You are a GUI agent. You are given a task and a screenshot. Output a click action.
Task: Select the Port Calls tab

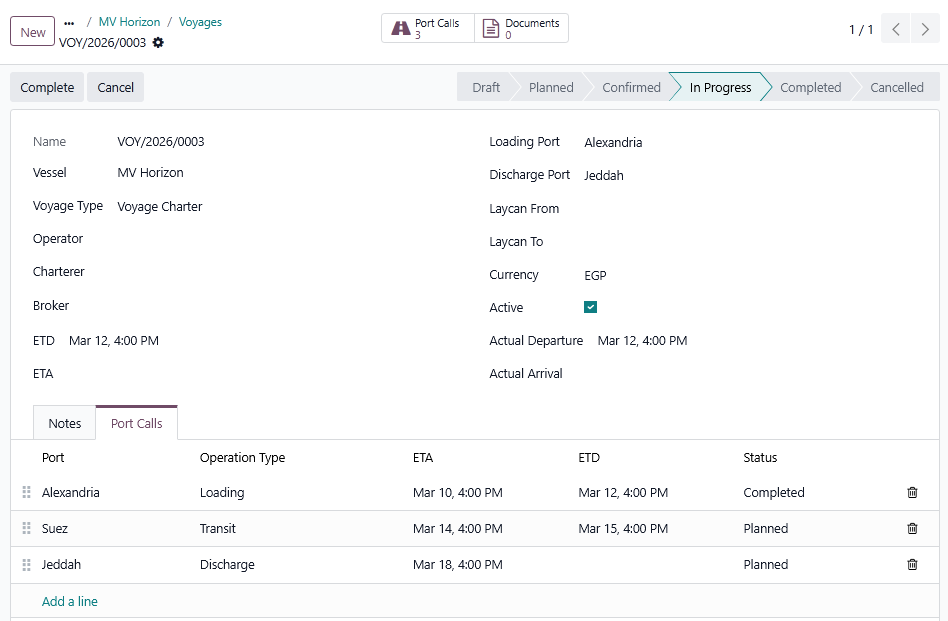click(136, 422)
